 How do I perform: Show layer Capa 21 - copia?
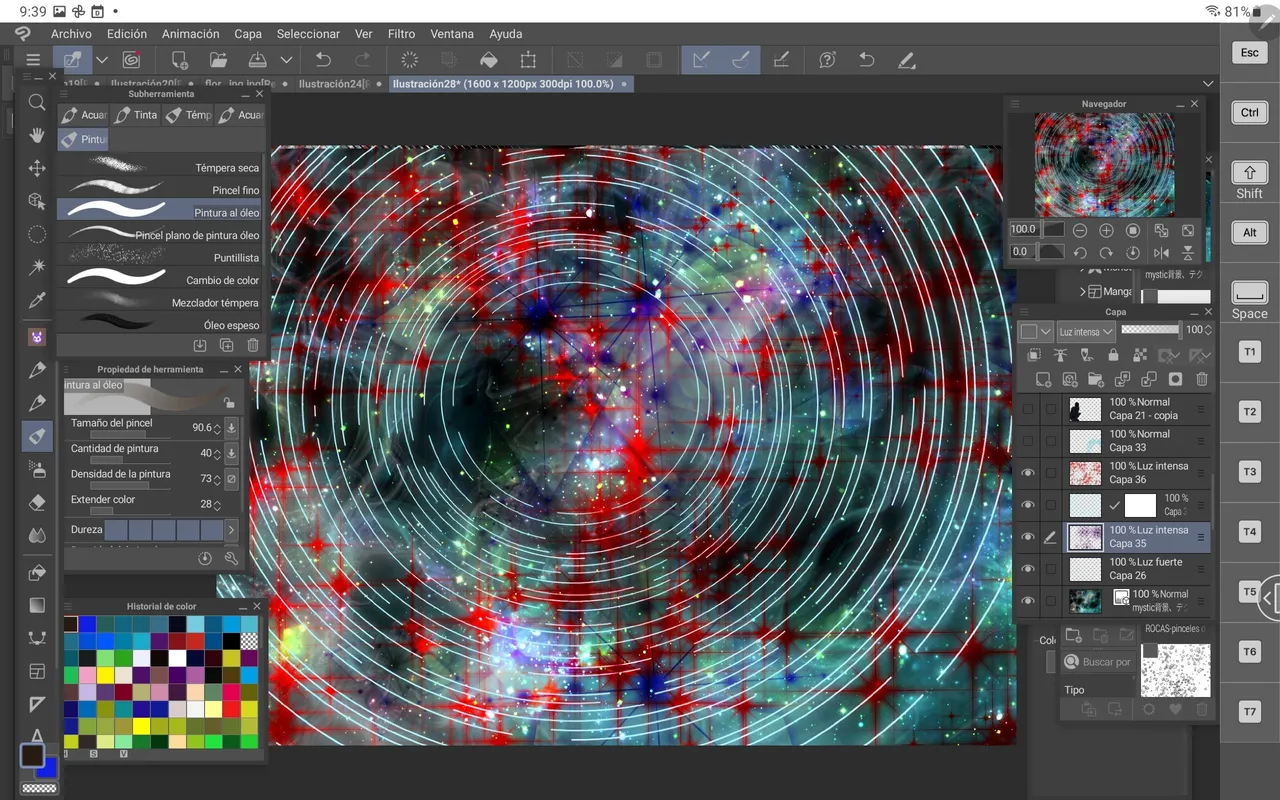(x=1028, y=409)
